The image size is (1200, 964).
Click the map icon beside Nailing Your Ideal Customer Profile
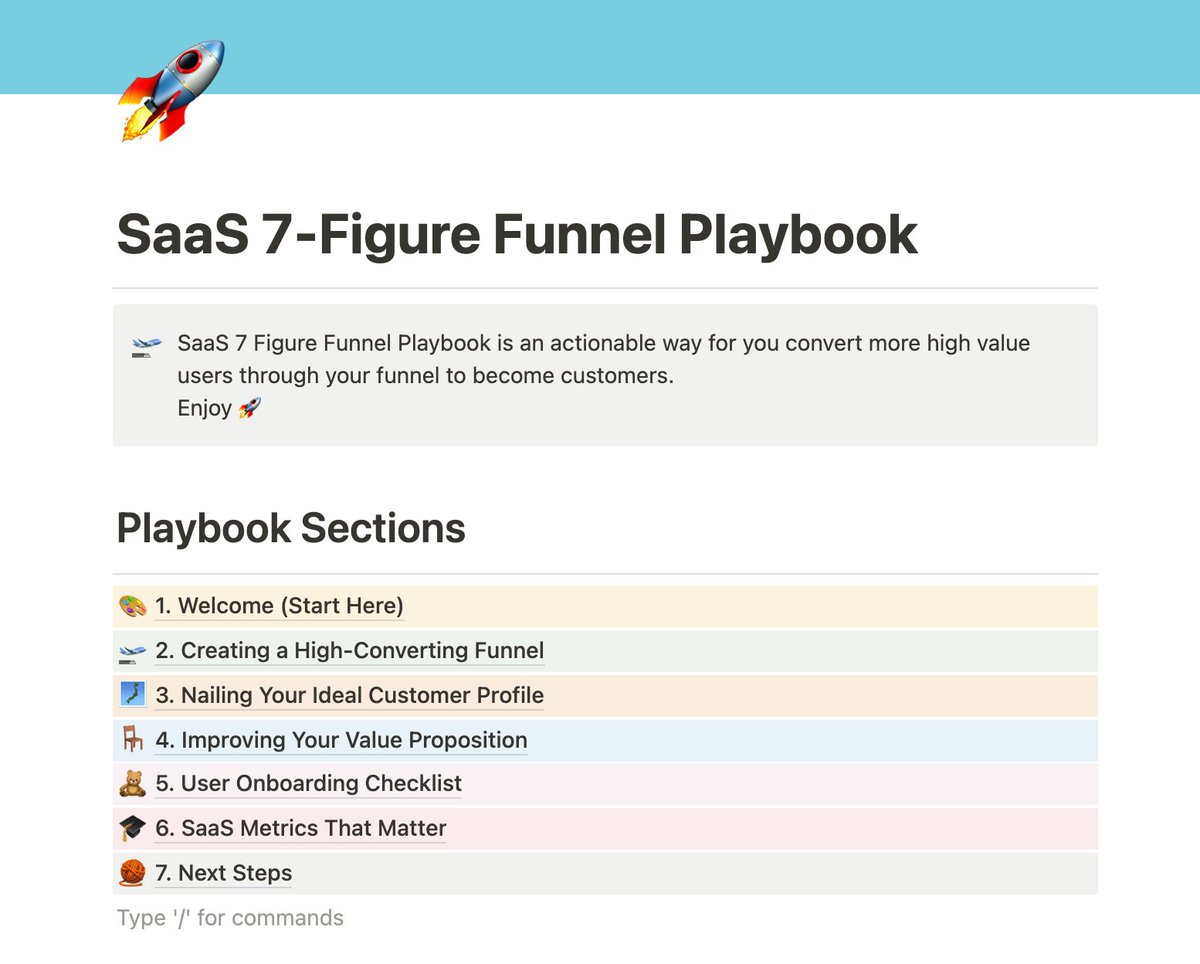(x=133, y=695)
